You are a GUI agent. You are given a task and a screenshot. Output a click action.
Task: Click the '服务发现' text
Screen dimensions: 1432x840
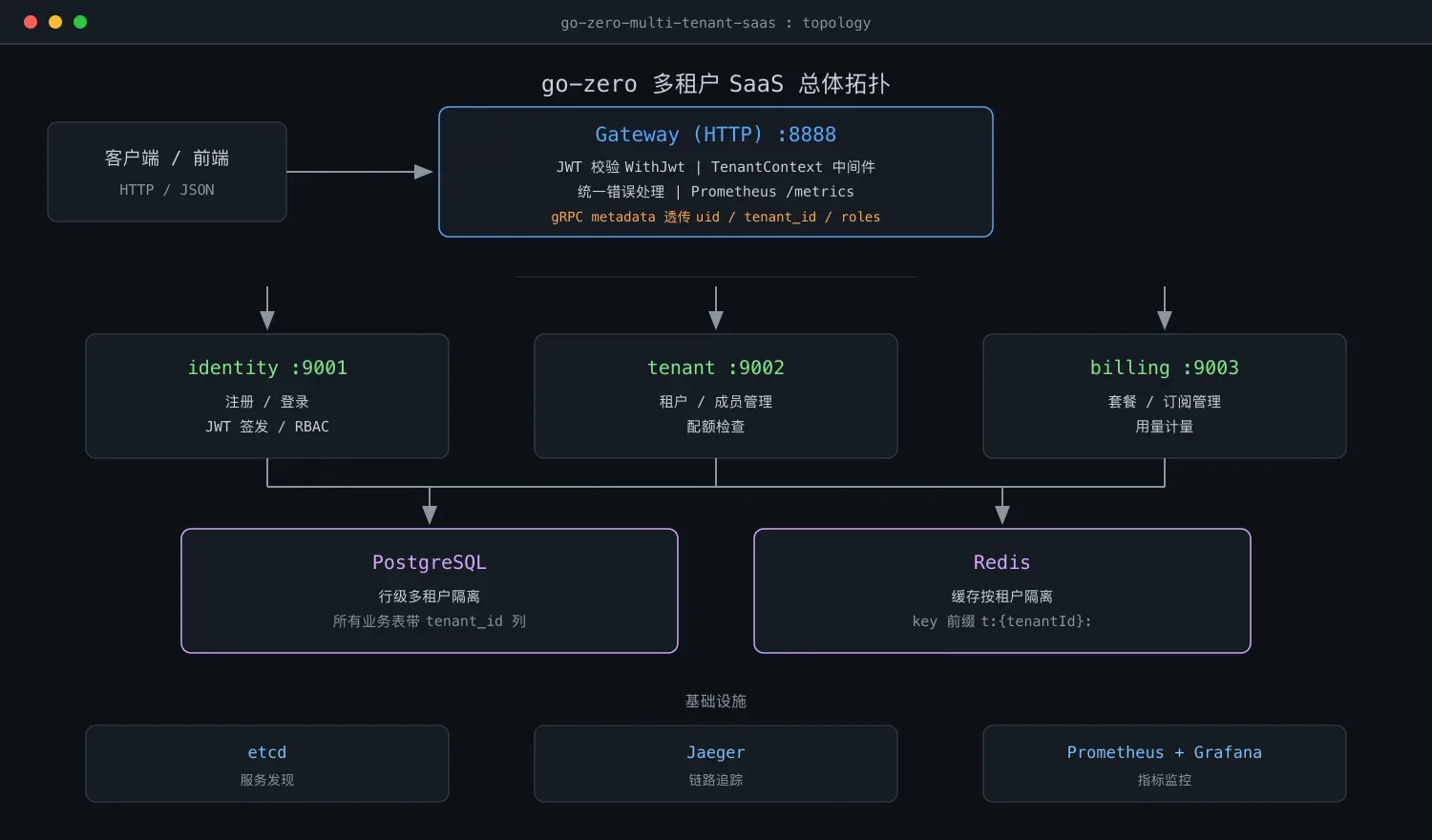[x=267, y=780]
